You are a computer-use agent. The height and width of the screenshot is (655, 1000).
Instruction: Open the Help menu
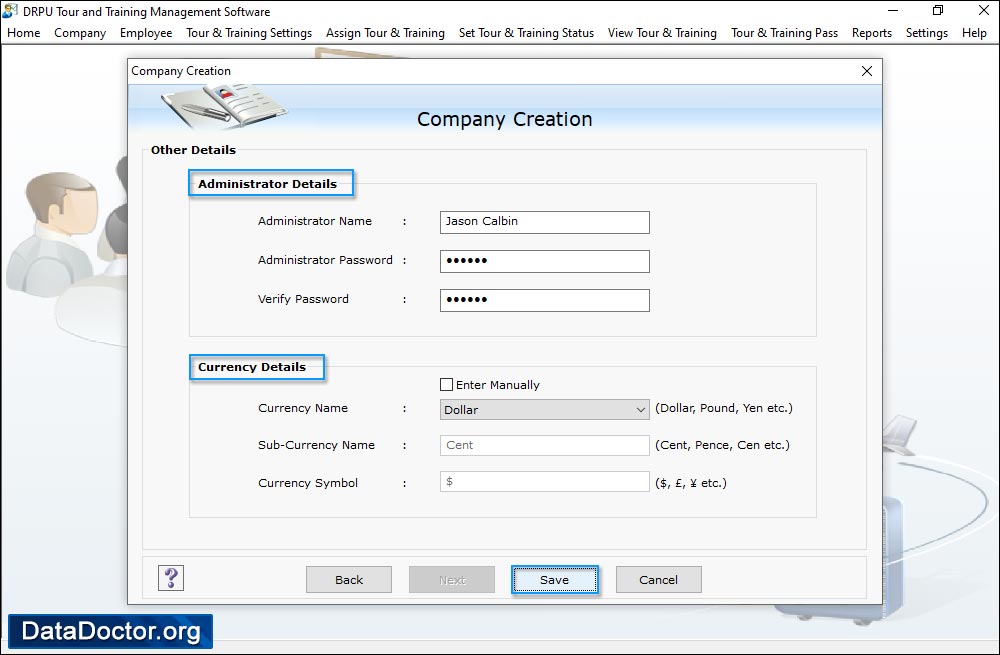tap(974, 33)
